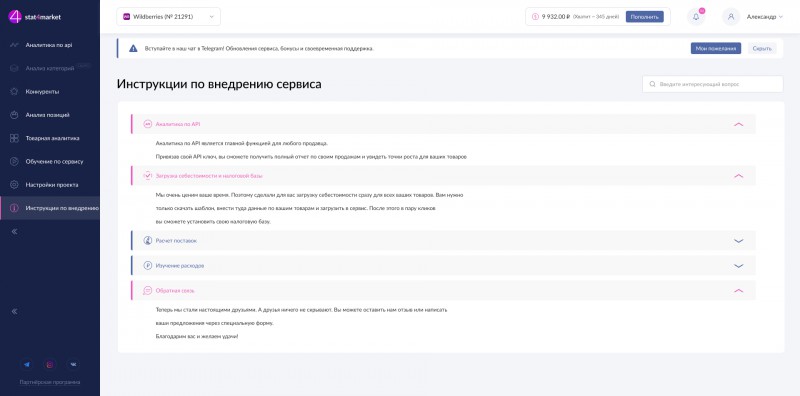Click the Мои пожелания button
This screenshot has height=396, width=800.
(716, 48)
